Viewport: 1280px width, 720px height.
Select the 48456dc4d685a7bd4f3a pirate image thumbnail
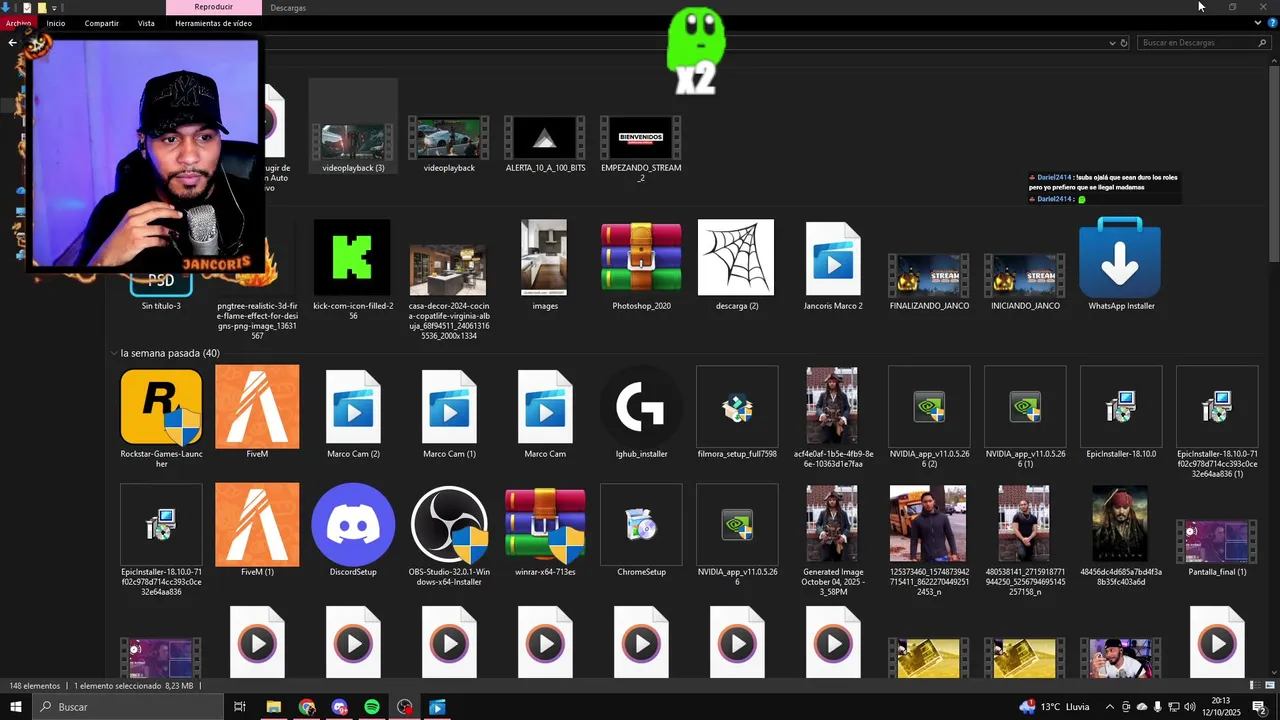(x=1120, y=524)
